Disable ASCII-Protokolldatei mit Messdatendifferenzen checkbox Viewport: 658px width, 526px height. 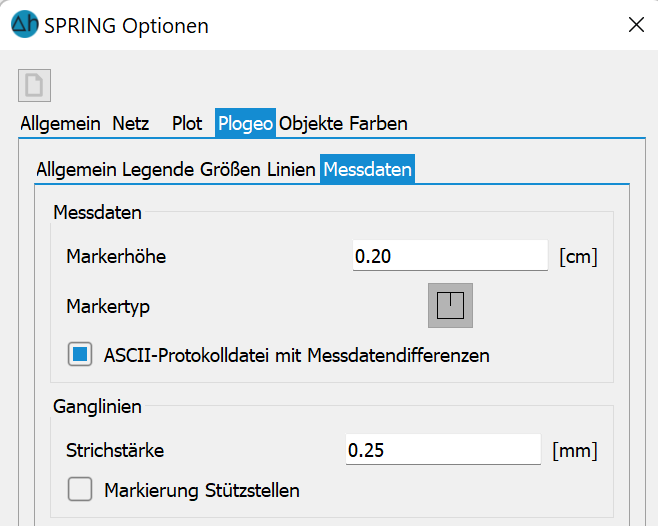pos(80,354)
